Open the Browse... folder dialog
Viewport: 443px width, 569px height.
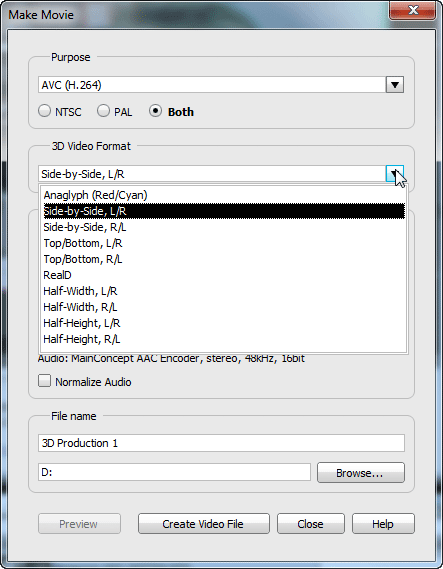(361, 472)
